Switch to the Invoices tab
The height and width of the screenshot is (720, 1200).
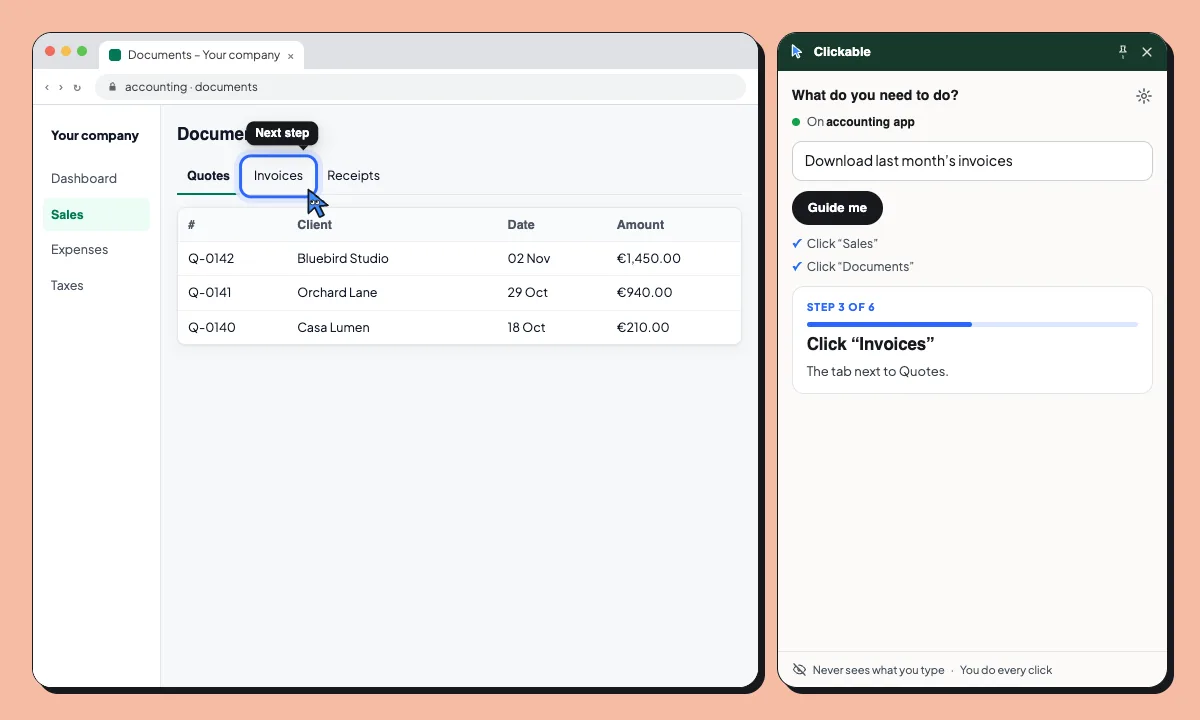[278, 175]
